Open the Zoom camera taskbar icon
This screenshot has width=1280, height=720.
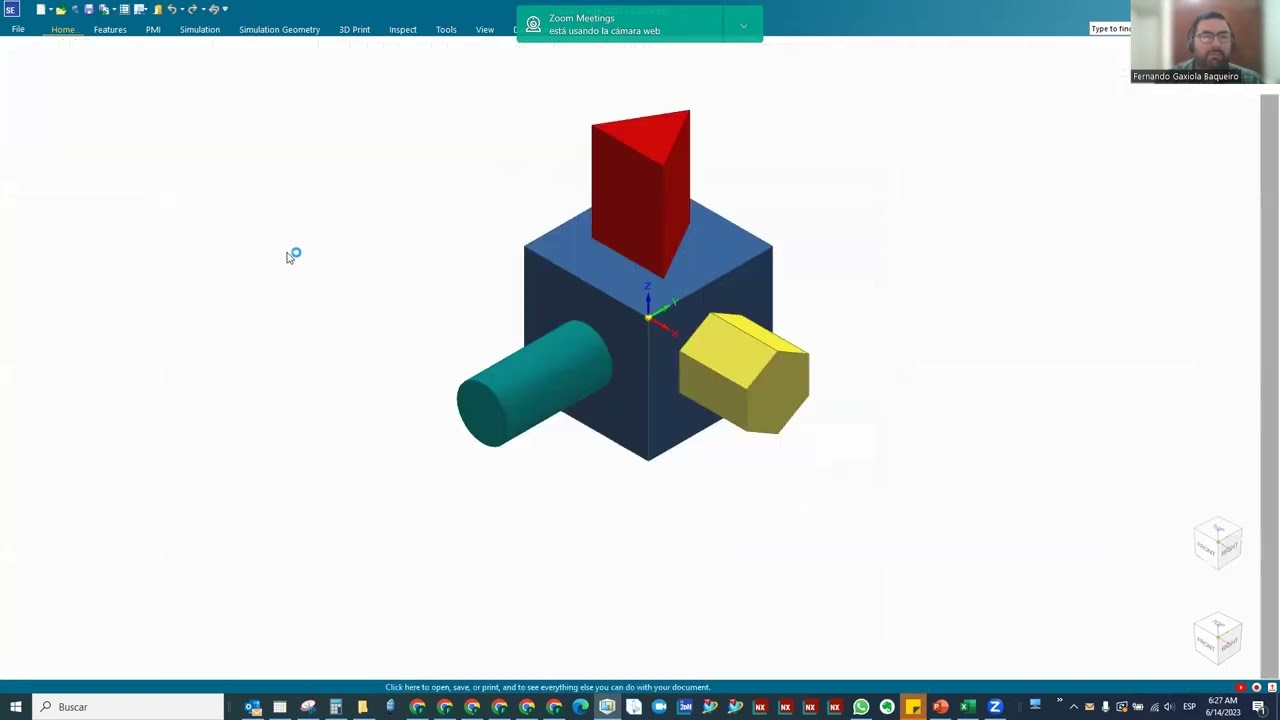click(660, 707)
